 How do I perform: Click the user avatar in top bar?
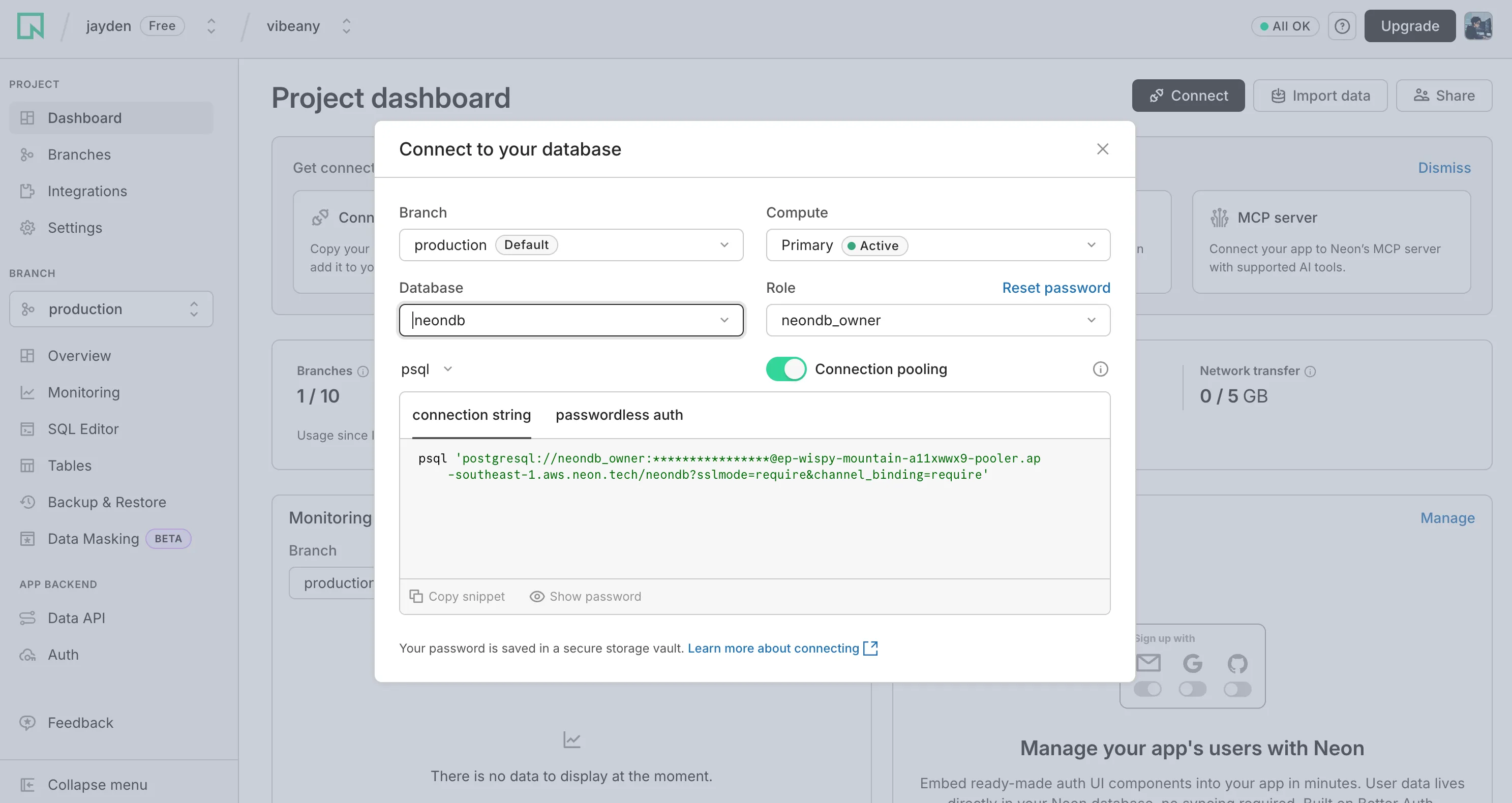click(x=1477, y=26)
